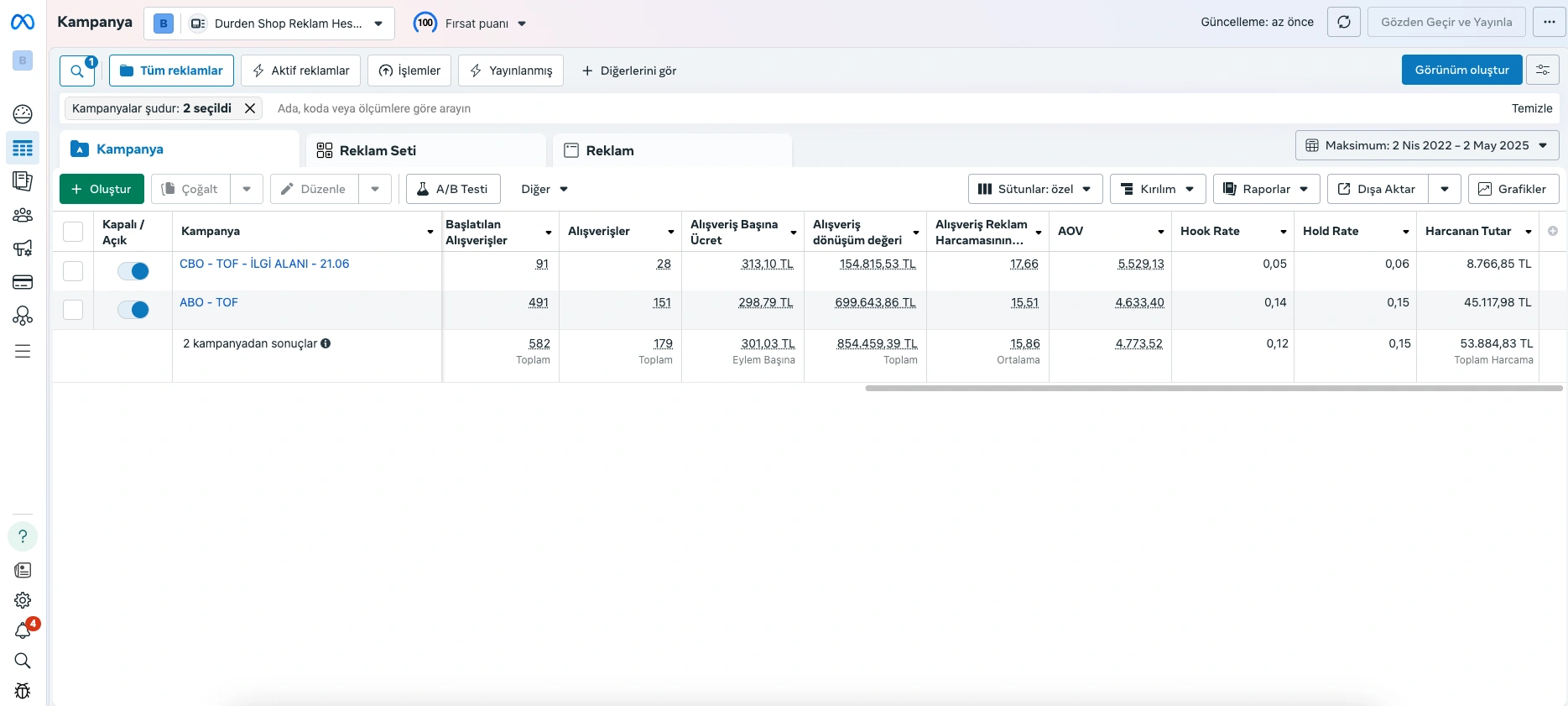Screen dimensions: 1568x706
Task: Open the date range selector dropdown
Action: [x=1426, y=145]
